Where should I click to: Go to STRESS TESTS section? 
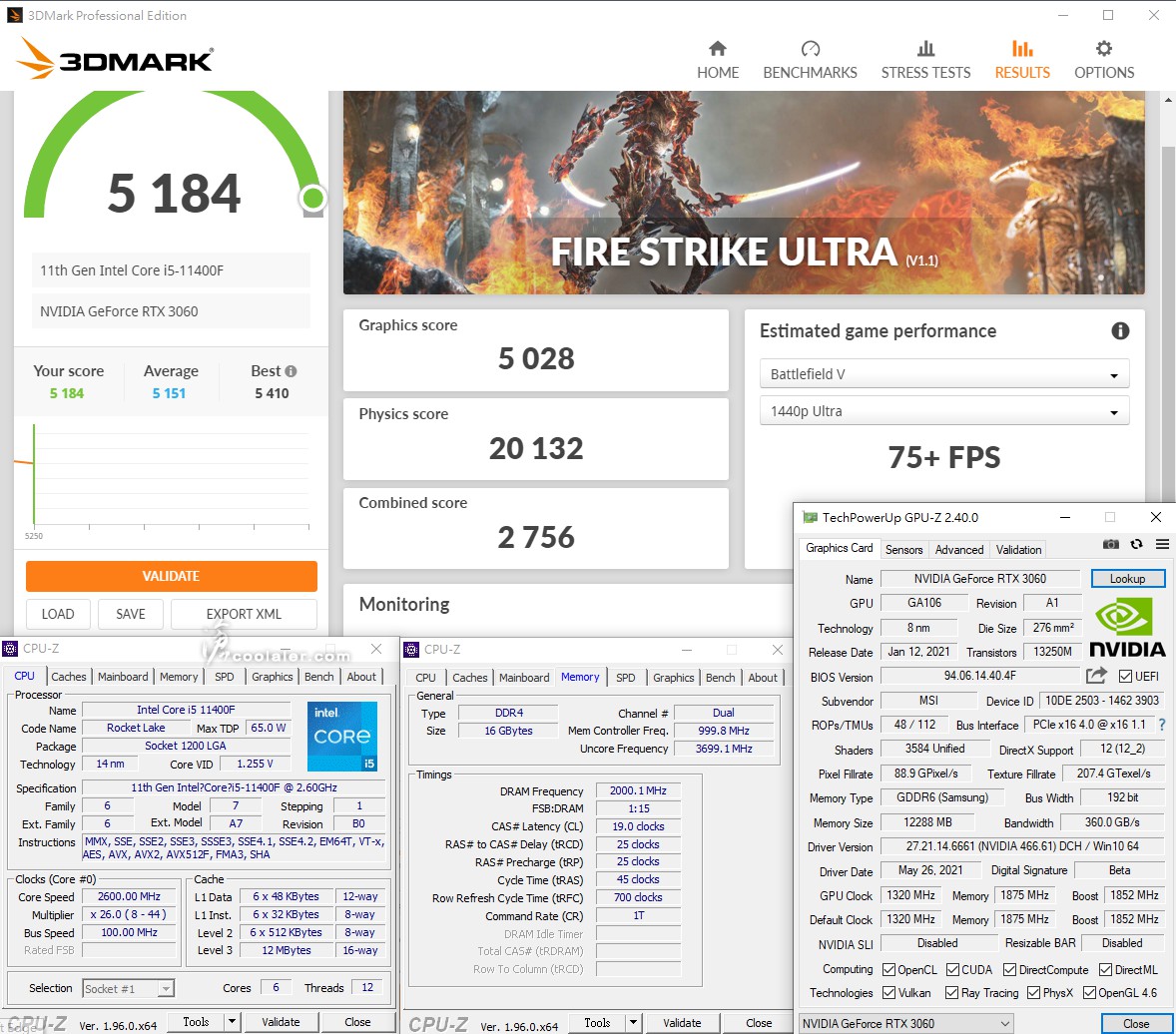(925, 60)
